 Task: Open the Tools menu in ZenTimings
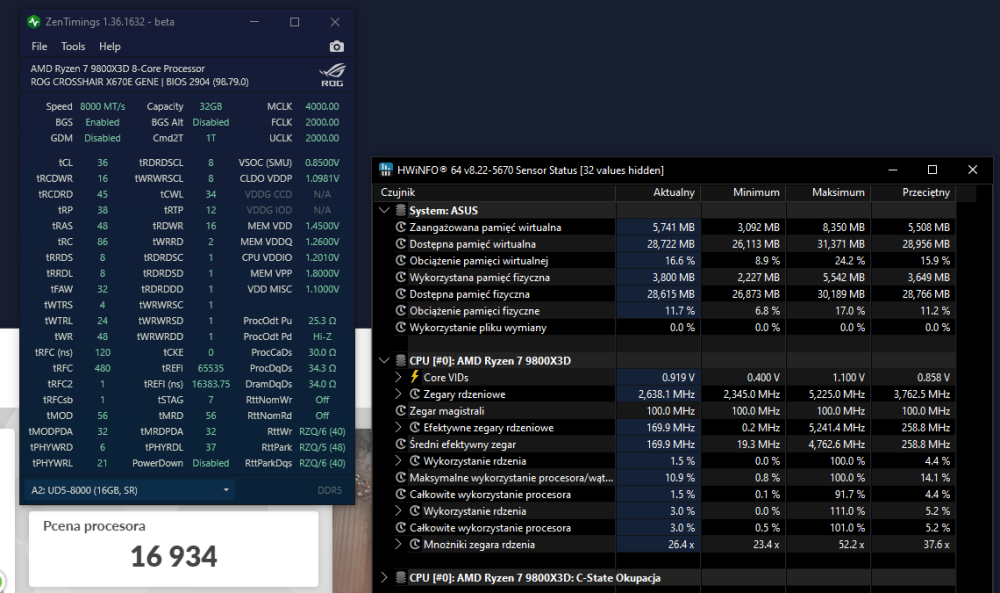click(73, 47)
